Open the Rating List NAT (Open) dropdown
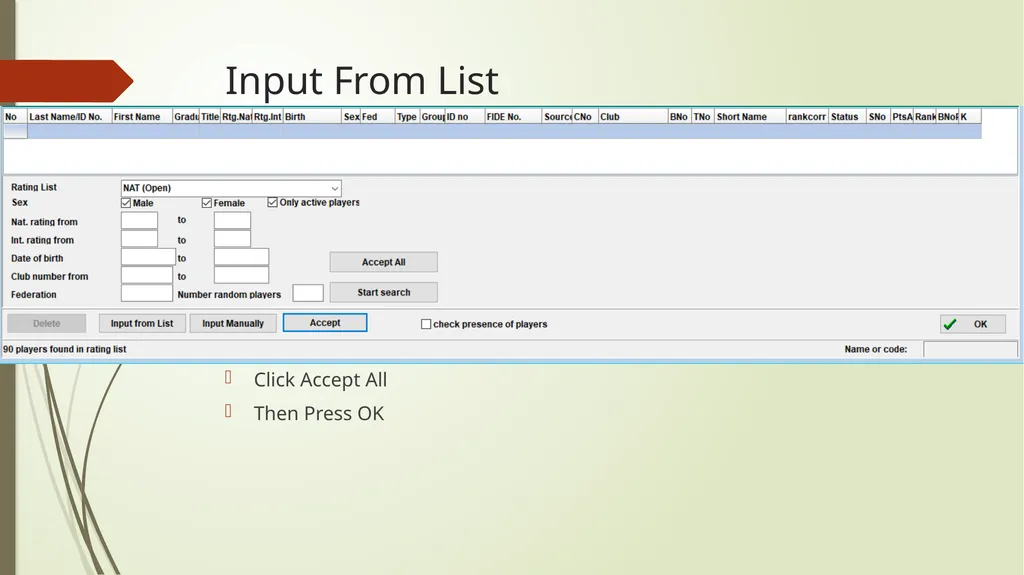 [x=231, y=188]
